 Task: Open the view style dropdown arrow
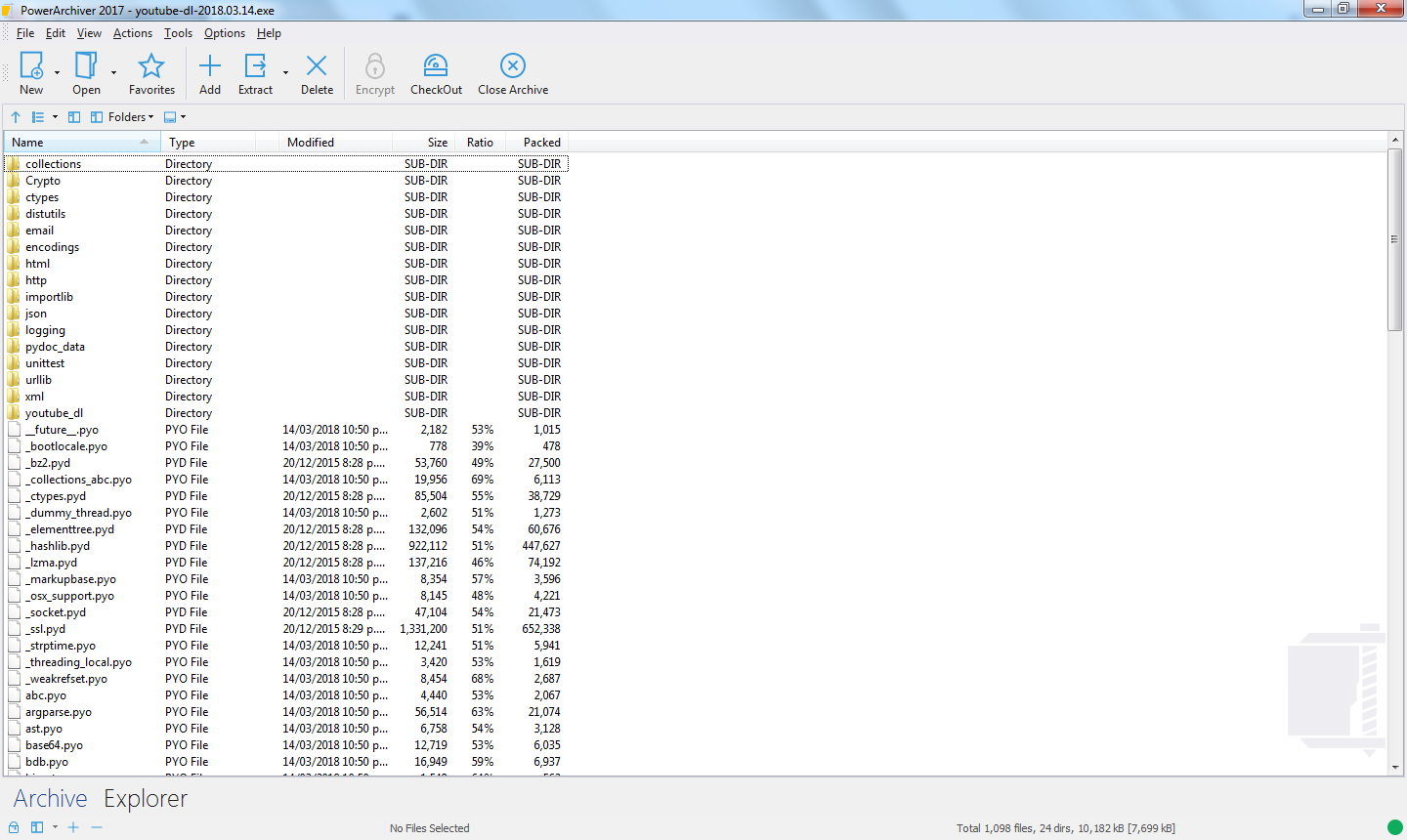tap(55, 117)
